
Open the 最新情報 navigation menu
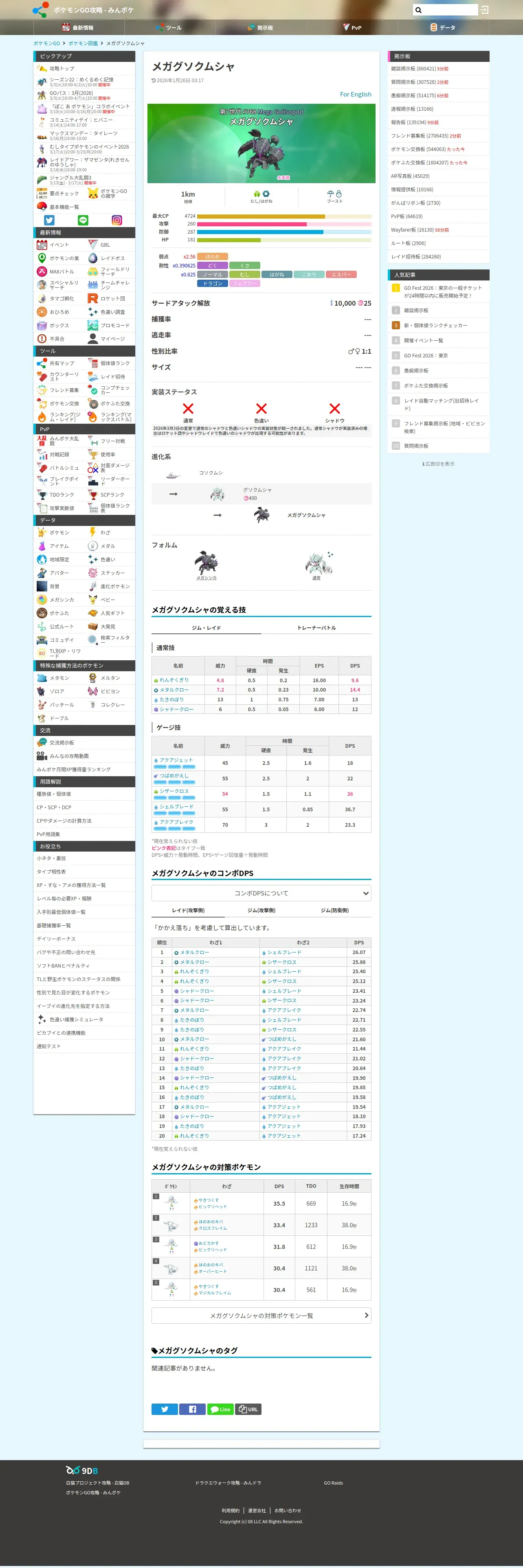79,27
